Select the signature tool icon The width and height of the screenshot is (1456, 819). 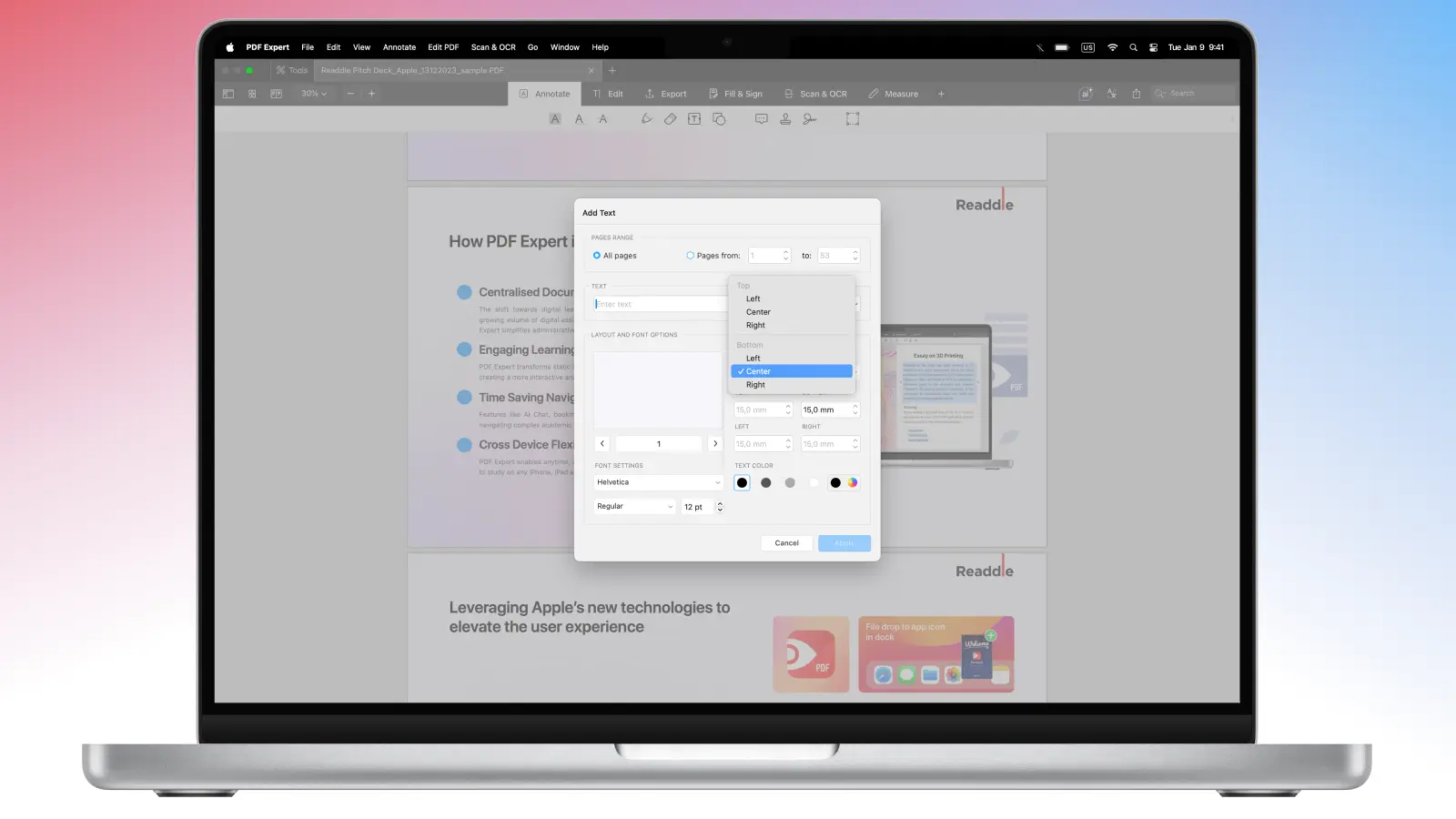pyautogui.click(x=809, y=119)
